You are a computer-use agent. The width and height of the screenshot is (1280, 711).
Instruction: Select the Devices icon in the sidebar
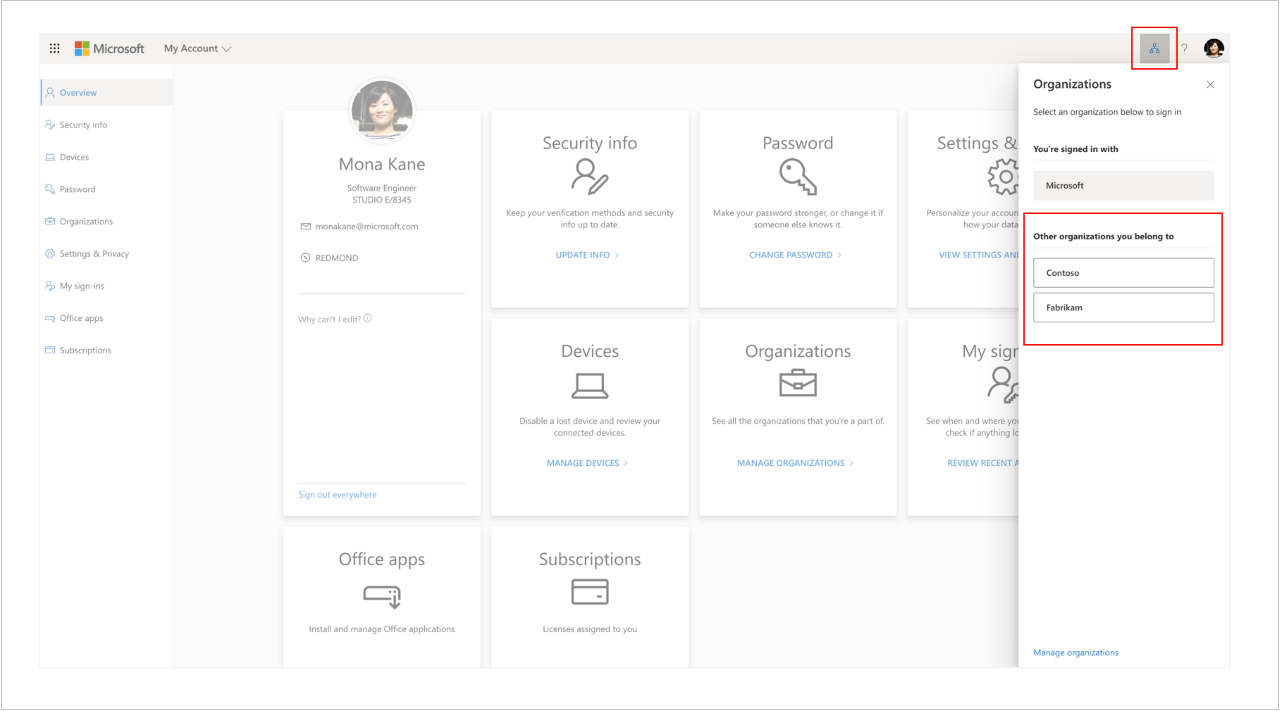point(50,156)
